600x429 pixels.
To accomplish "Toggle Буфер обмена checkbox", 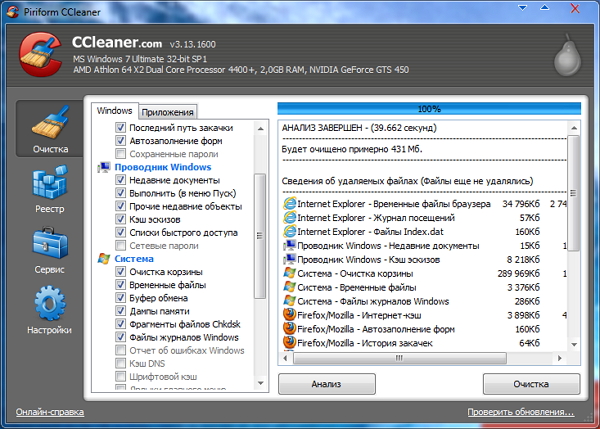I will pyautogui.click(x=121, y=298).
